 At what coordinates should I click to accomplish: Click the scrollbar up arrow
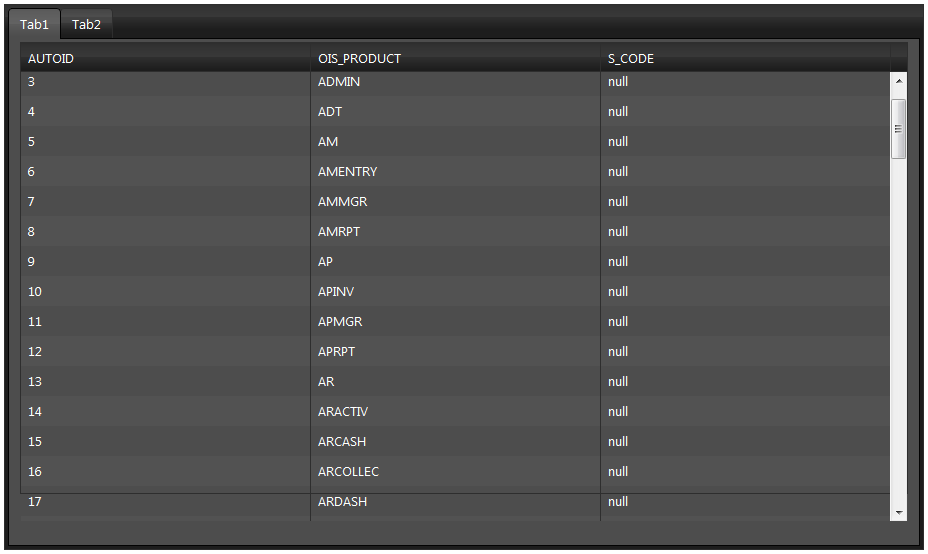click(898, 81)
